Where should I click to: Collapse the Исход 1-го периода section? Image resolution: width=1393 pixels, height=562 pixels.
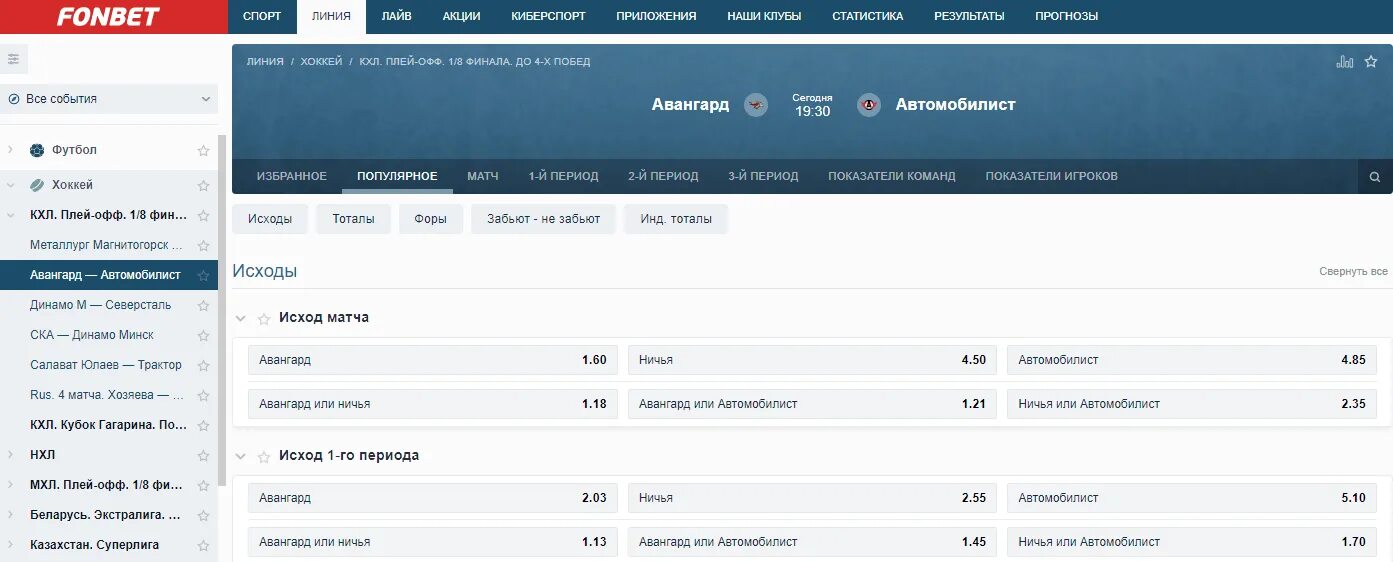241,456
